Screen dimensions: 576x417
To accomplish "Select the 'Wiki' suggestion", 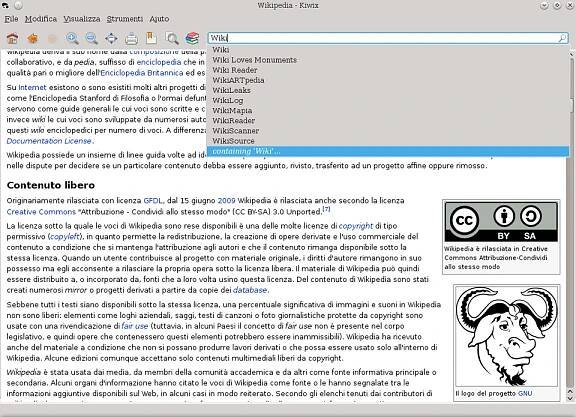I will 388,50.
